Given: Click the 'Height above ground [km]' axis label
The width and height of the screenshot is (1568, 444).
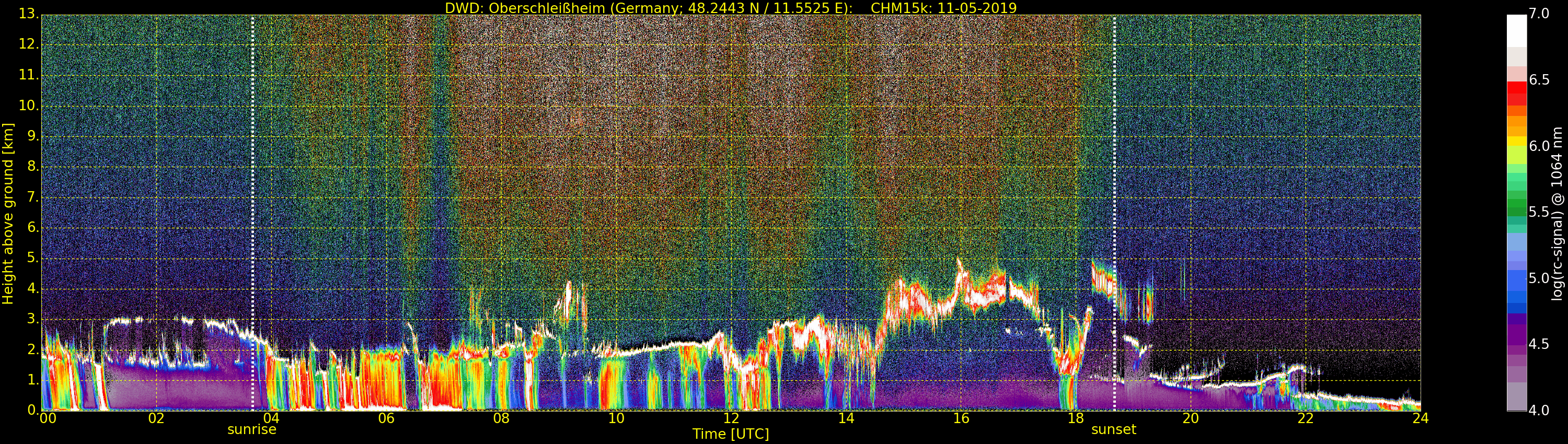Looking at the screenshot, I should click(8, 214).
